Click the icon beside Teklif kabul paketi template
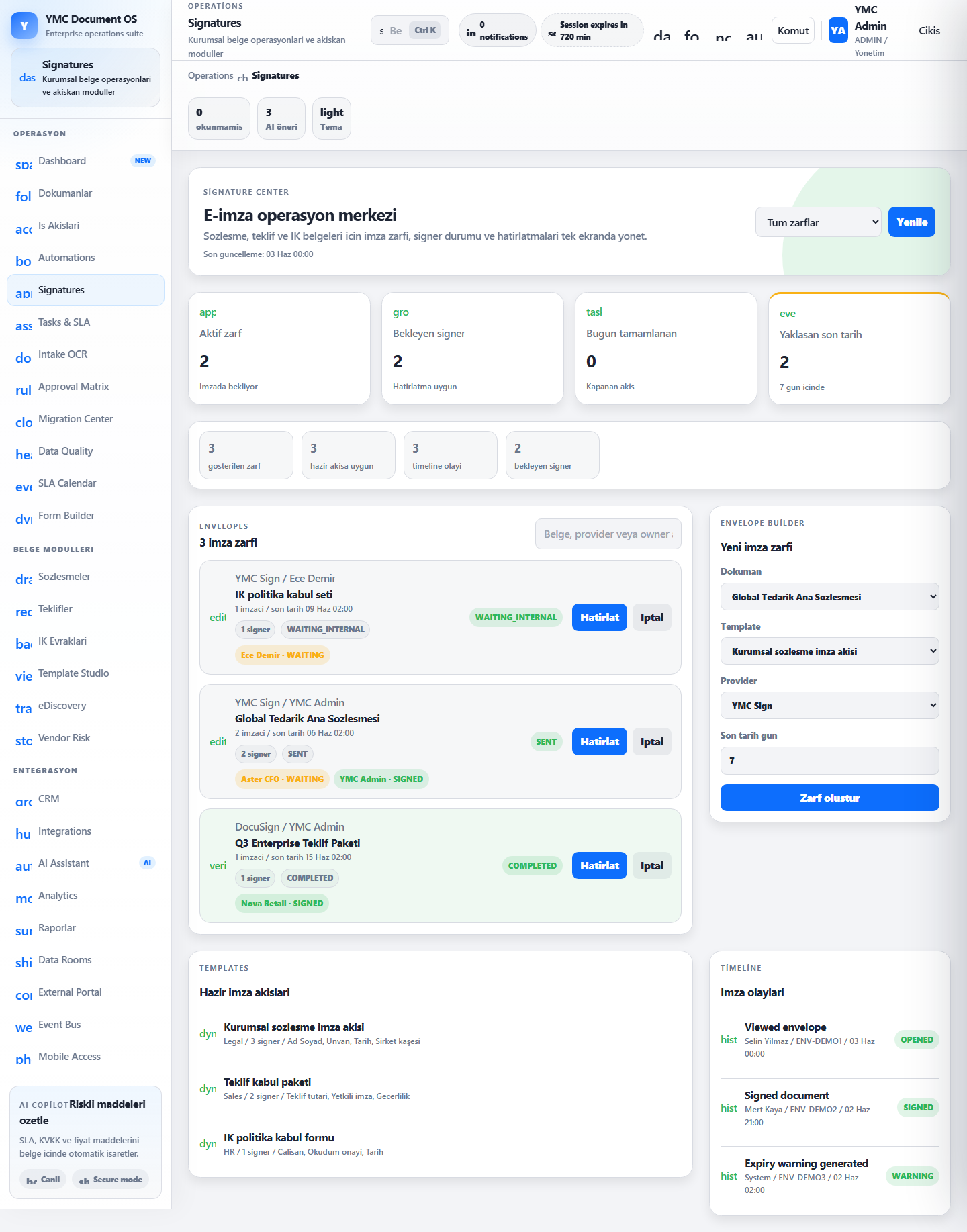The image size is (967, 1232). coord(208,1088)
